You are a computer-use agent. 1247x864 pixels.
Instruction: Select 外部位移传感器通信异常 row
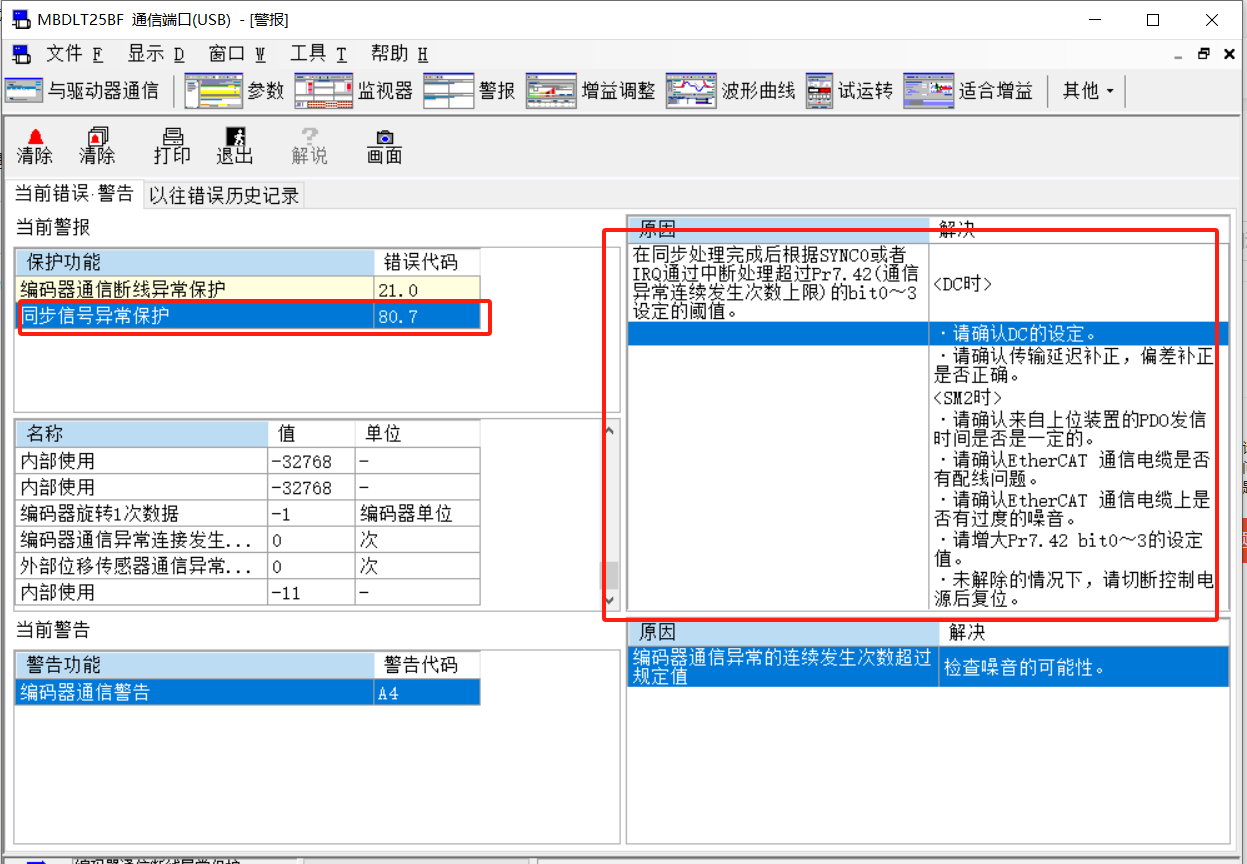click(247, 566)
